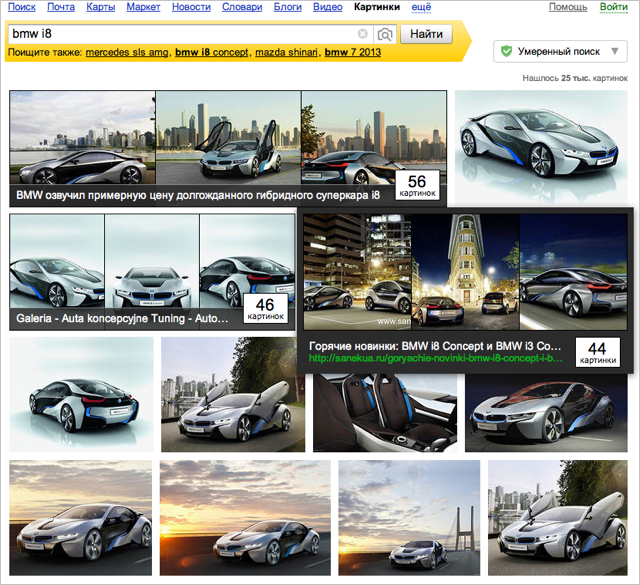This screenshot has width=640, height=585.
Task: Open the sanekua.ru green URL link
Action: [x=436, y=358]
